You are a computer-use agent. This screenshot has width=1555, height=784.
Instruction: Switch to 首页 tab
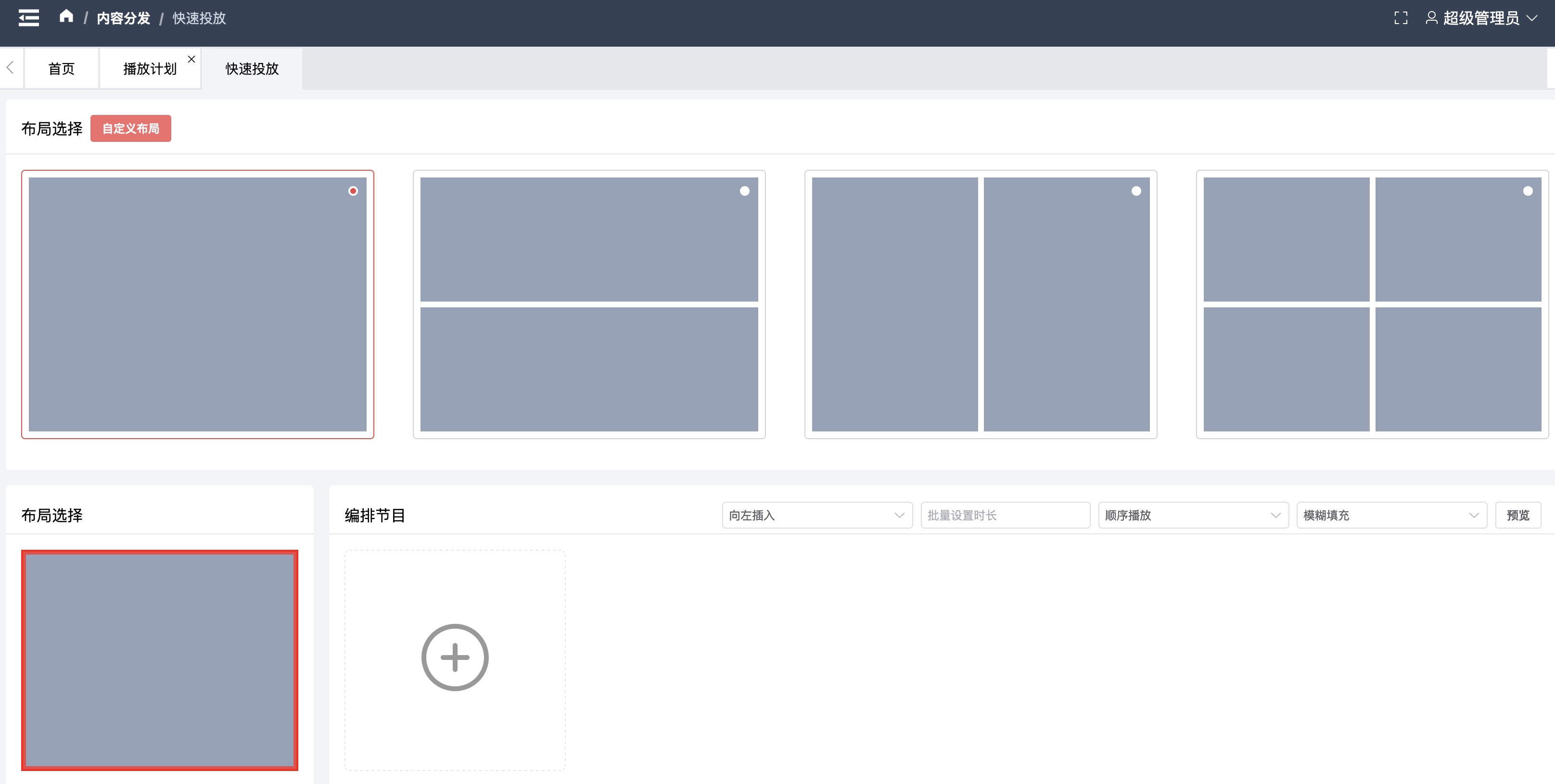pyautogui.click(x=62, y=69)
